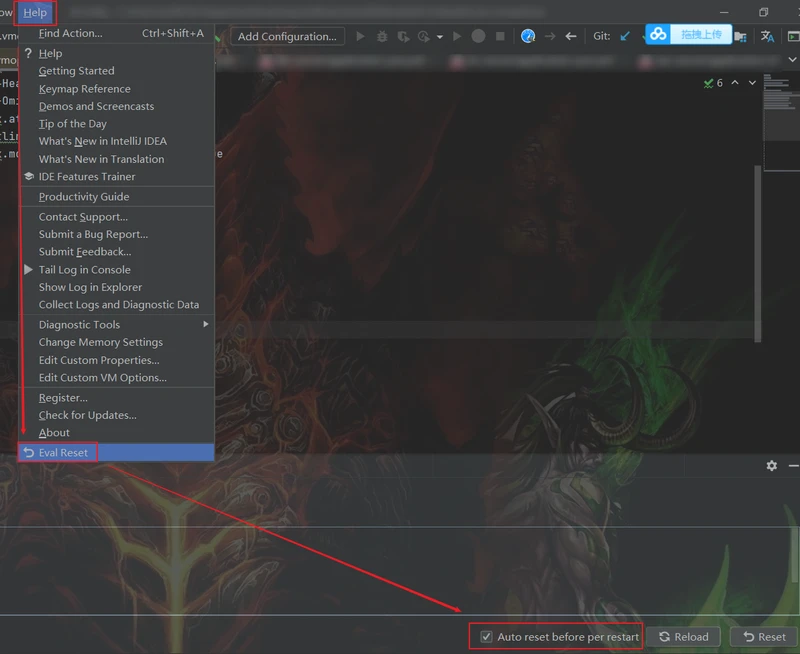The height and width of the screenshot is (654, 800).
Task: Click the editor vertical scrollbar
Action: [758, 254]
